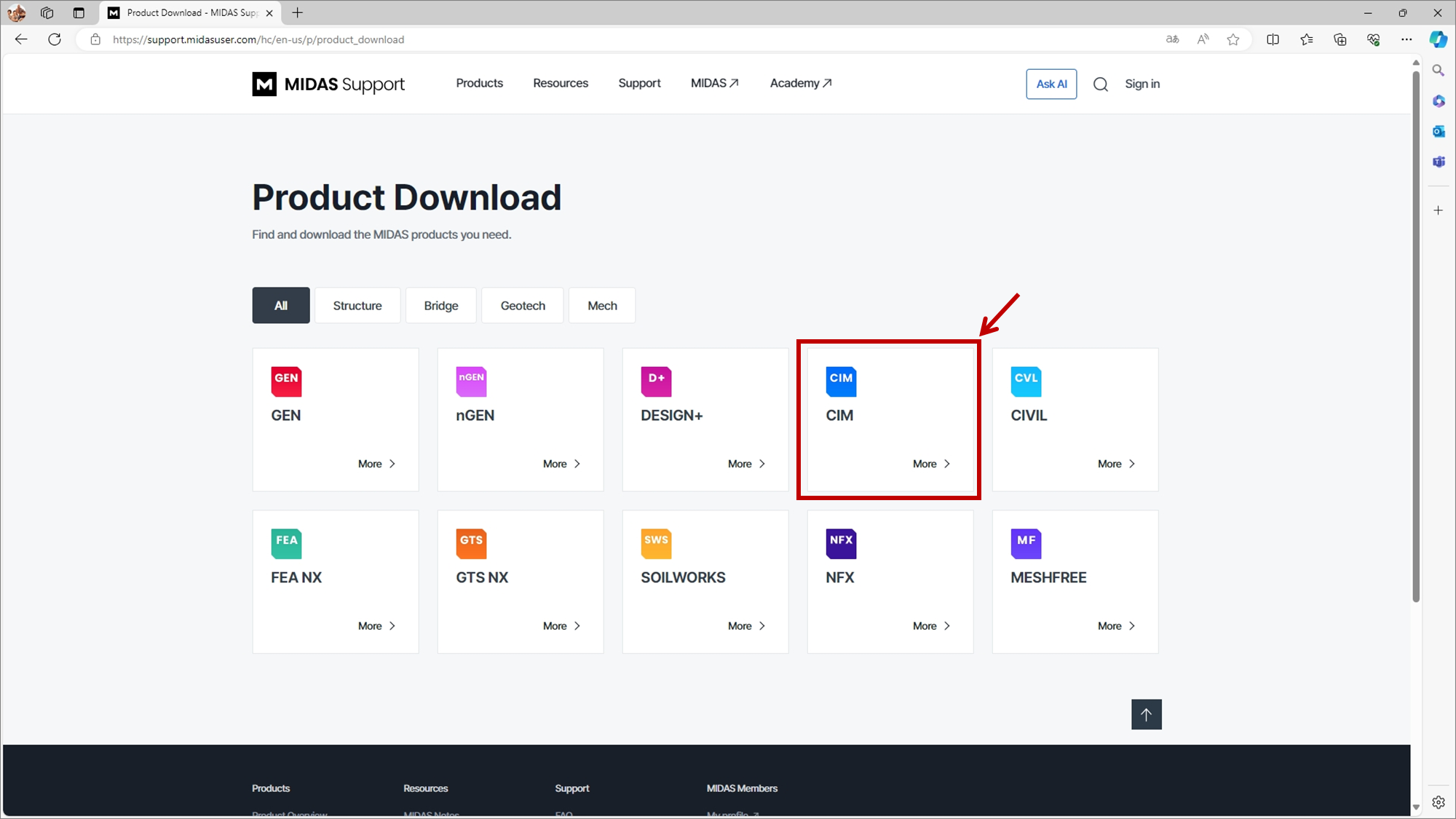Open the FEA NX product icon
This screenshot has width=1456, height=819.
click(x=286, y=544)
